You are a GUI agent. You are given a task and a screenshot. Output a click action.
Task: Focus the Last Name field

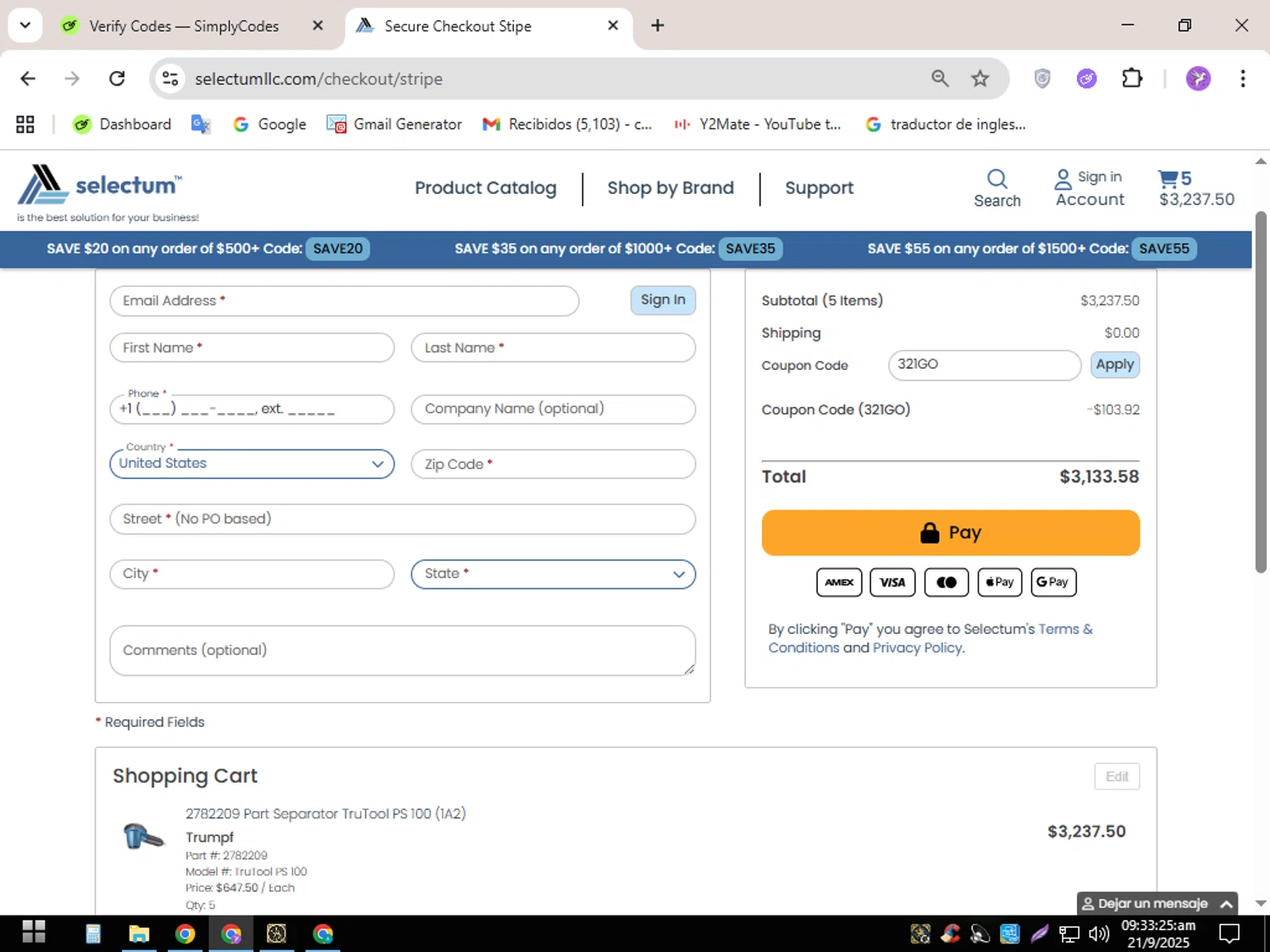(x=554, y=348)
